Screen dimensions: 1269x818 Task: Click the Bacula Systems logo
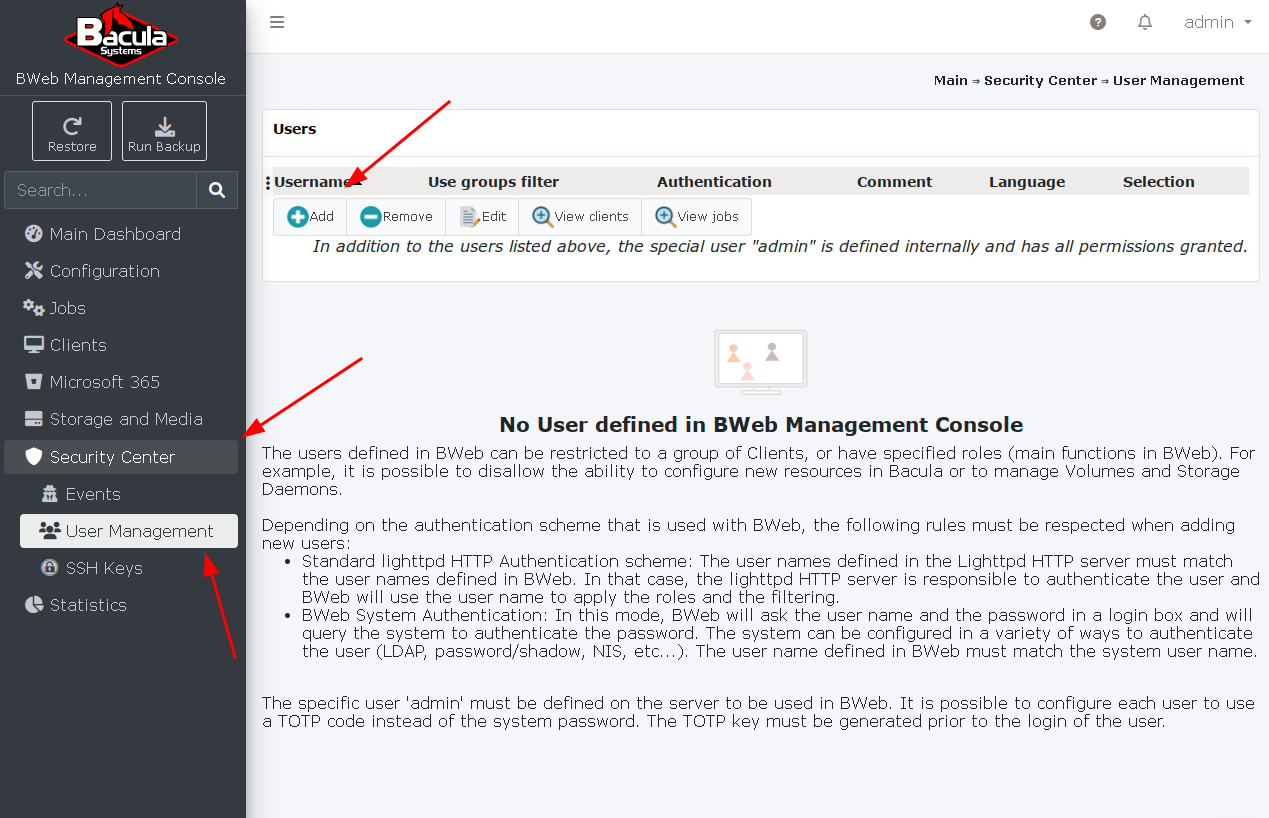pos(121,34)
